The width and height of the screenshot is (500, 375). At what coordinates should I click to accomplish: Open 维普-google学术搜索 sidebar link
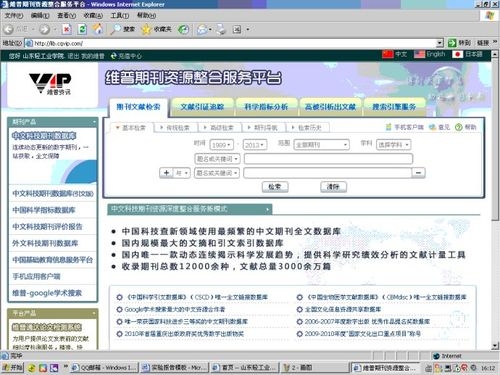(47, 293)
